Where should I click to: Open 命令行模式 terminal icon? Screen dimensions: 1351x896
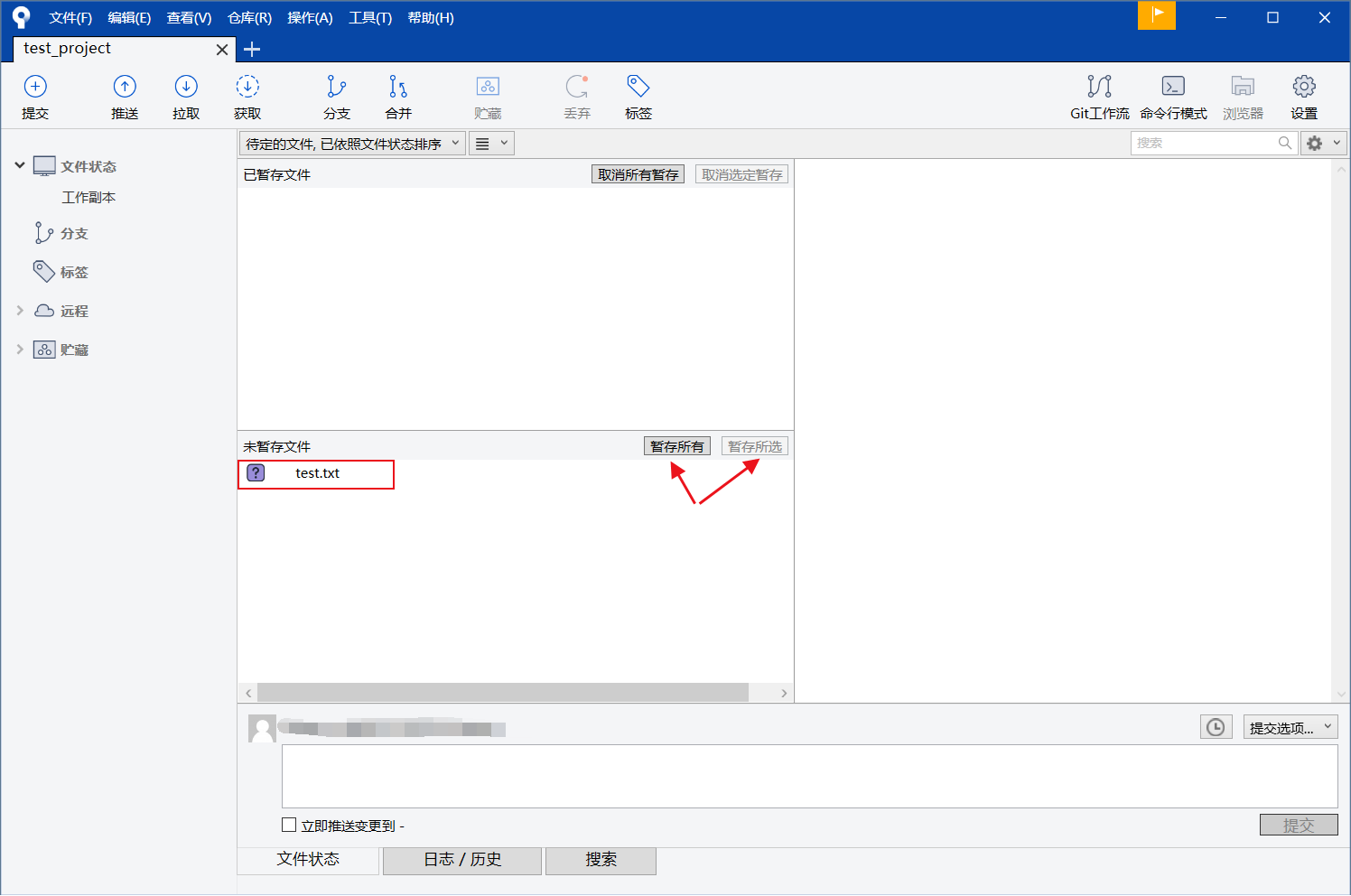pos(1173,96)
